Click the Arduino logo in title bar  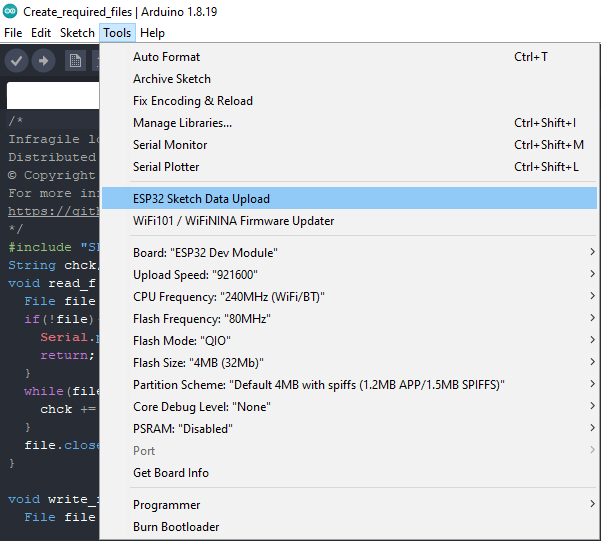click(10, 12)
